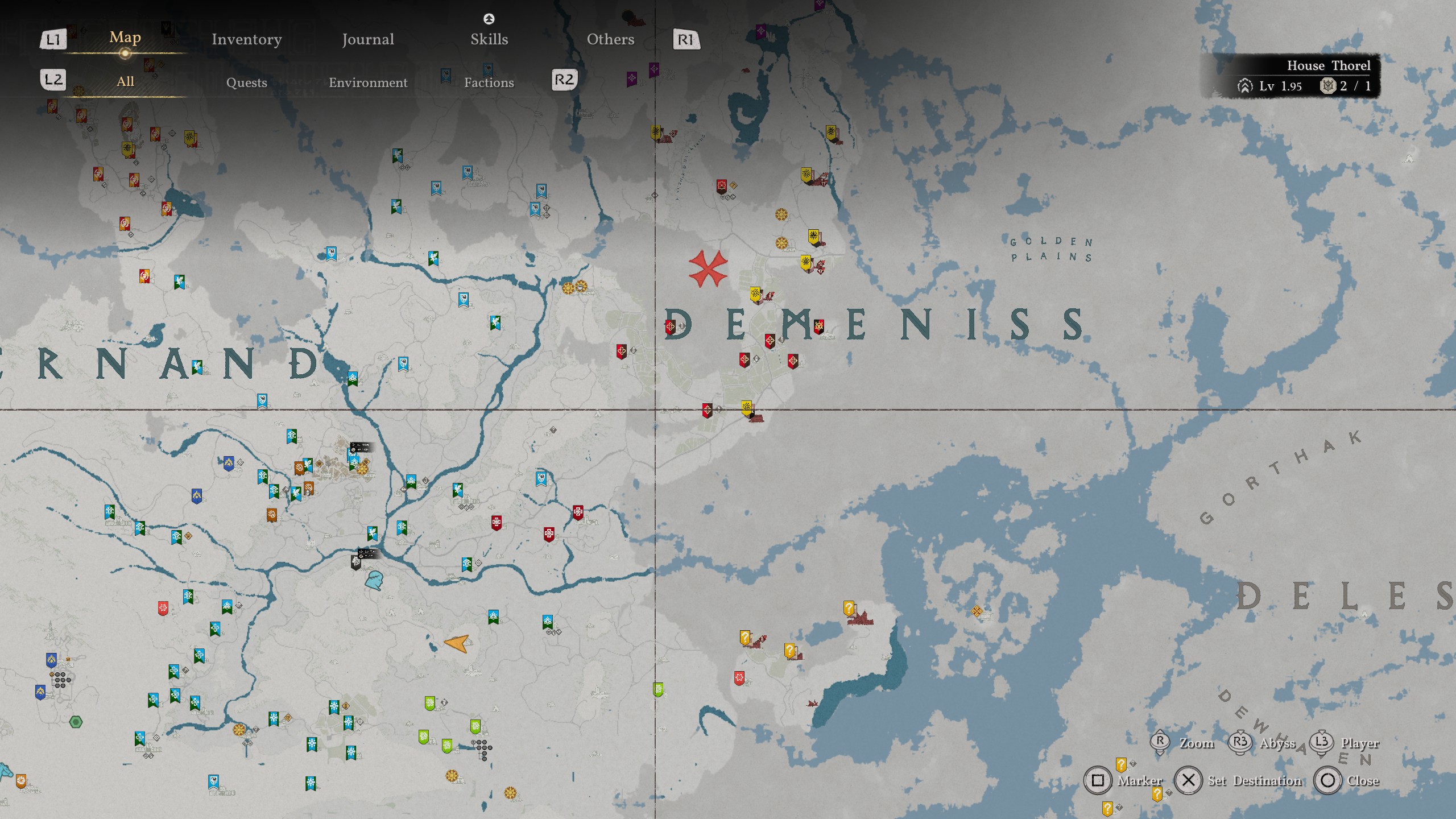This screenshot has height=819, width=1456.
Task: Click the square Marker button
Action: pos(1098,780)
